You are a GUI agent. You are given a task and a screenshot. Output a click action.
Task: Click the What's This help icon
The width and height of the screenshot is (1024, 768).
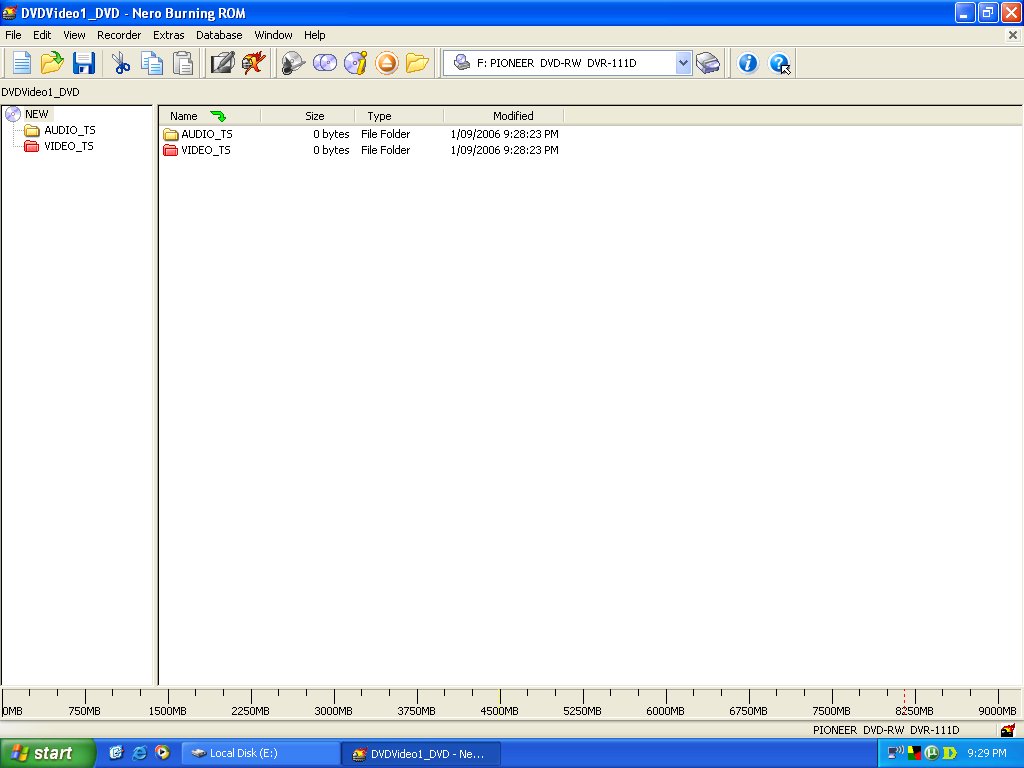click(x=779, y=63)
